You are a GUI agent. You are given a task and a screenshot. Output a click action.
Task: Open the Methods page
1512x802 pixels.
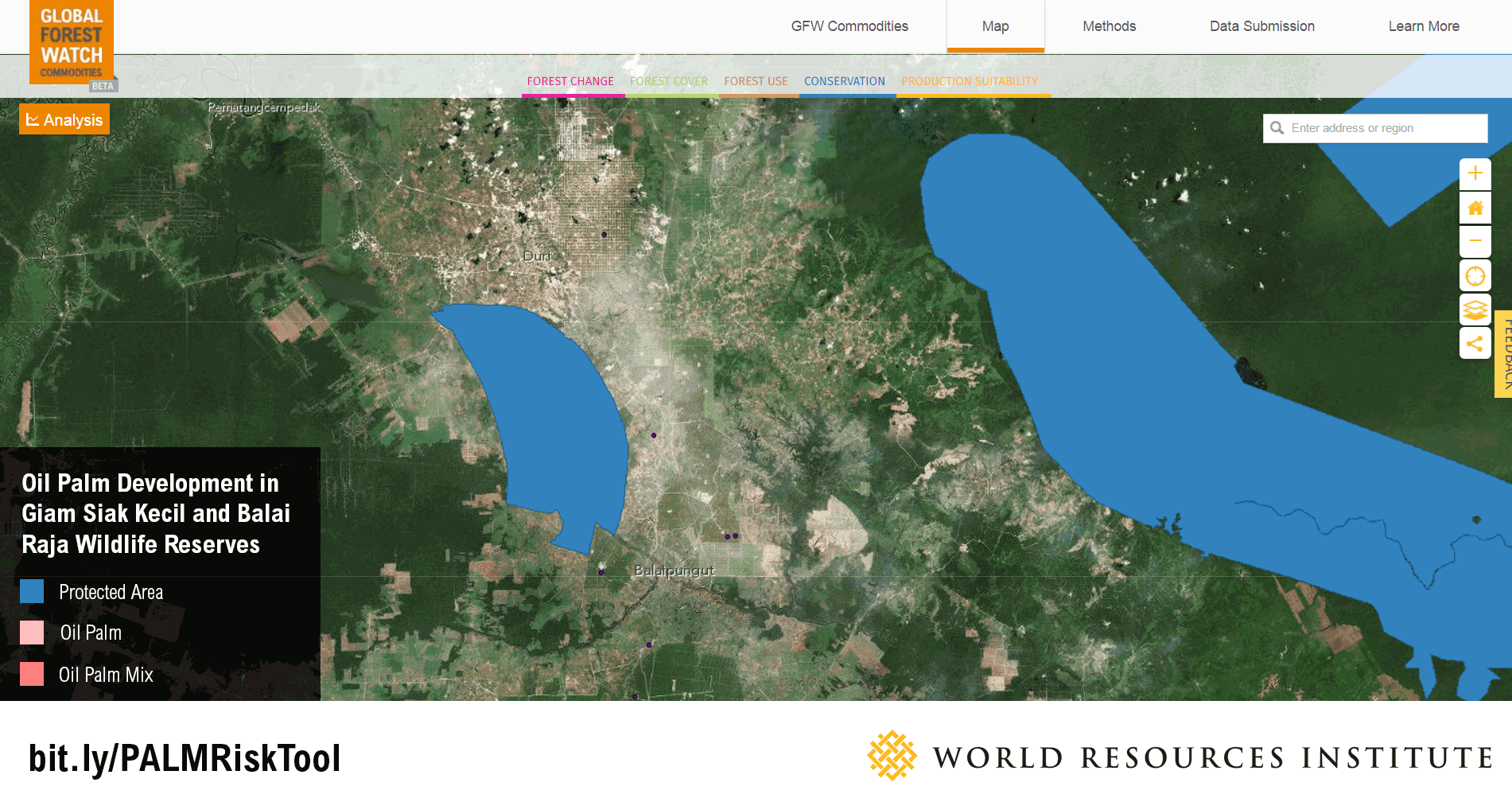click(1109, 26)
